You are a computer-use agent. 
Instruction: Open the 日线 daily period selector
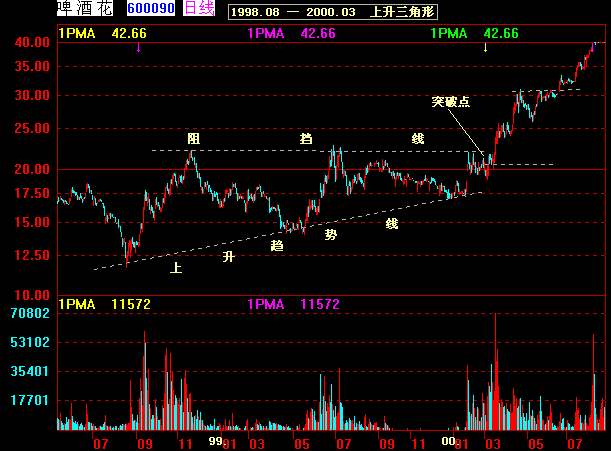(x=200, y=9)
